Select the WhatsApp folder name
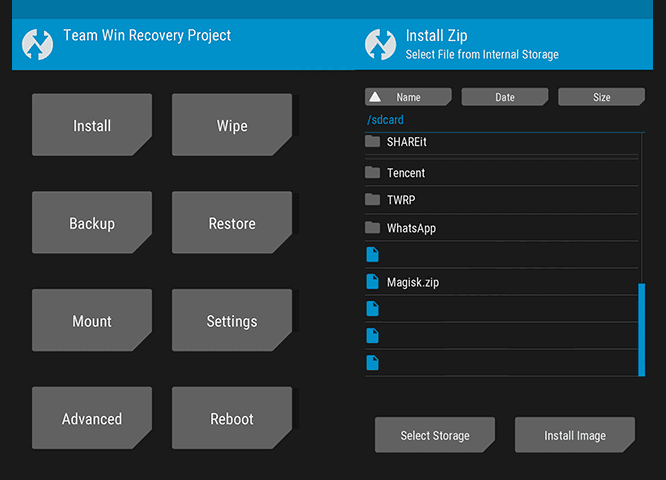 point(411,229)
